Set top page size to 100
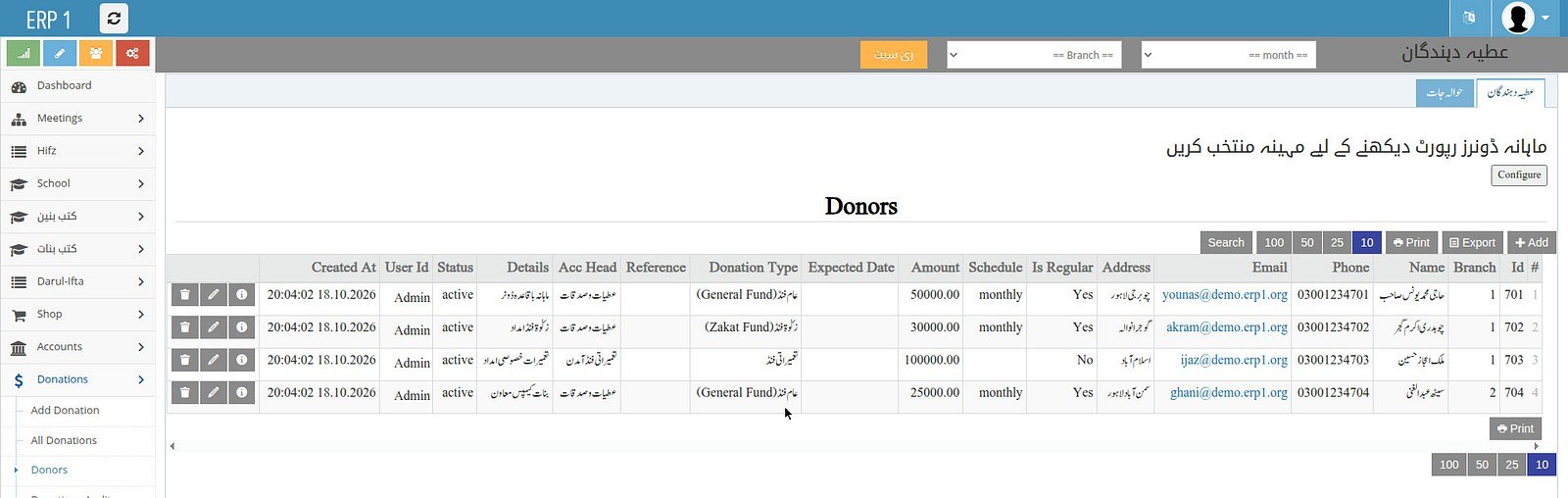Screen dimensions: 1568x498 coord(1274,243)
